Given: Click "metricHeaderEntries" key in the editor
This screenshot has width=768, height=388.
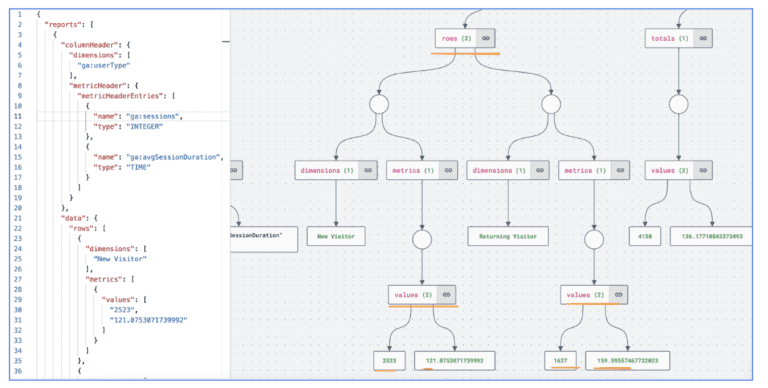Looking at the screenshot, I should pos(121,96).
